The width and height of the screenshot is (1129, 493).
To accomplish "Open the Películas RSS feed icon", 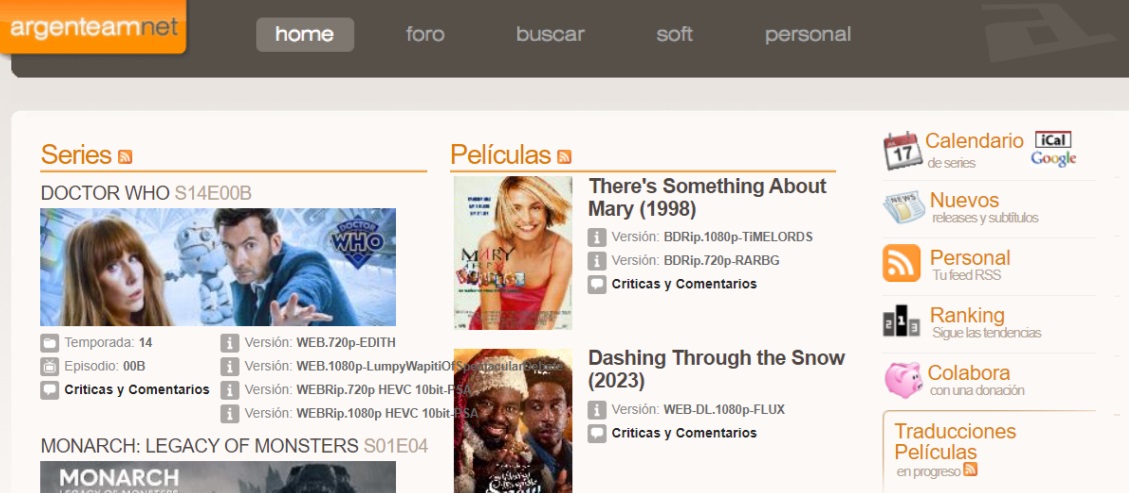I will click(x=564, y=156).
